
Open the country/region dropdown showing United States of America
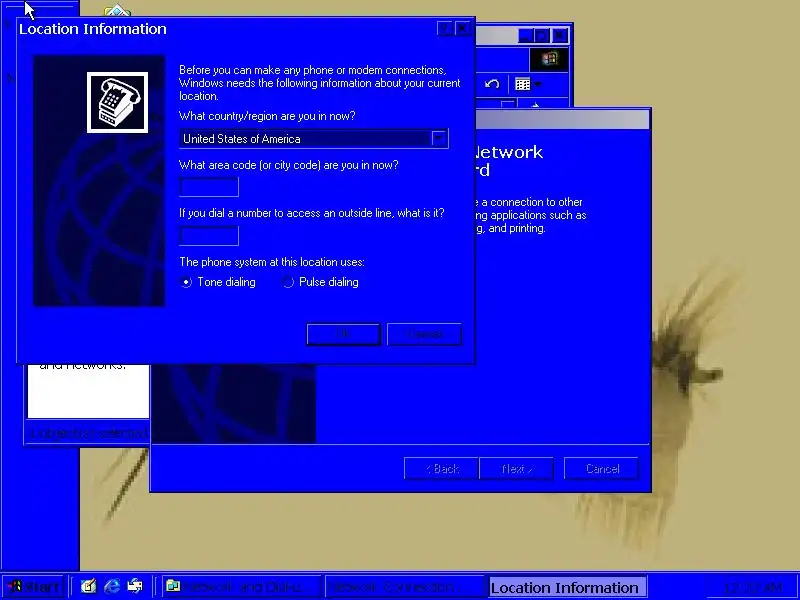pos(439,139)
